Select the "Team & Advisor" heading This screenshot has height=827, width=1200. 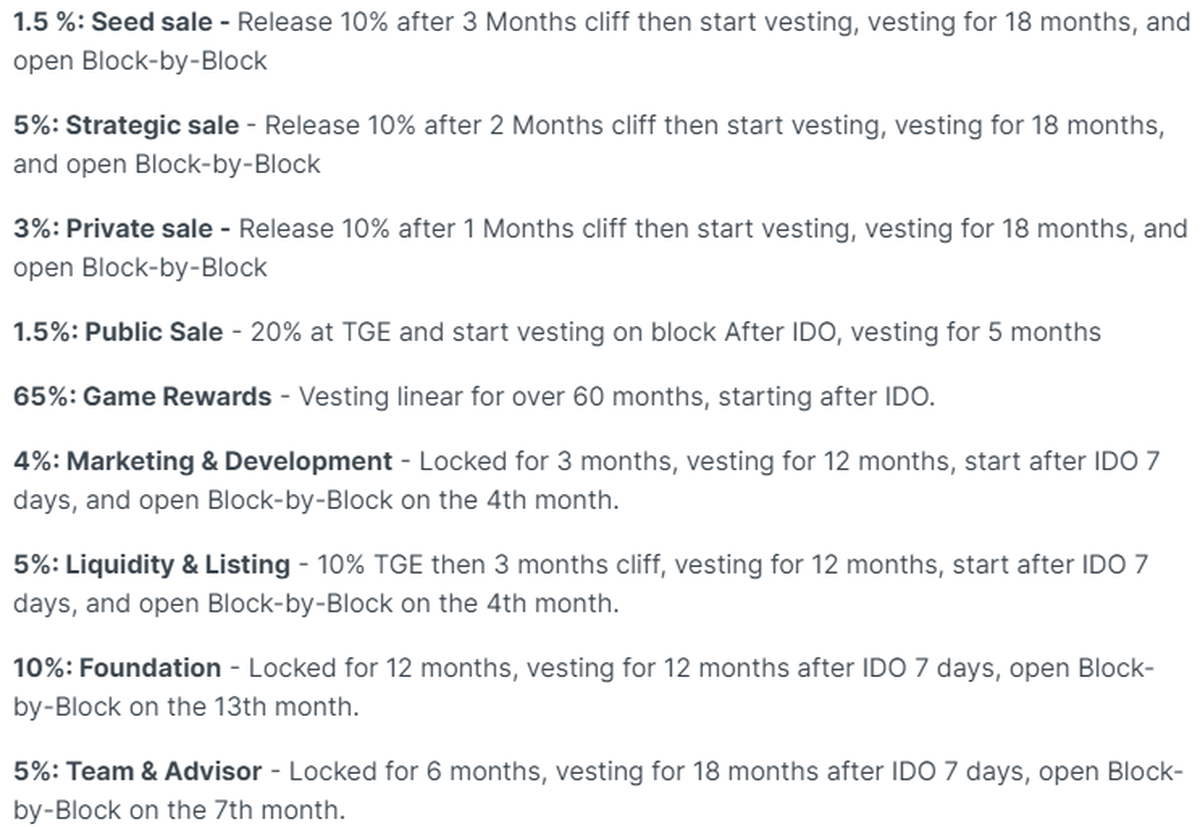(163, 772)
